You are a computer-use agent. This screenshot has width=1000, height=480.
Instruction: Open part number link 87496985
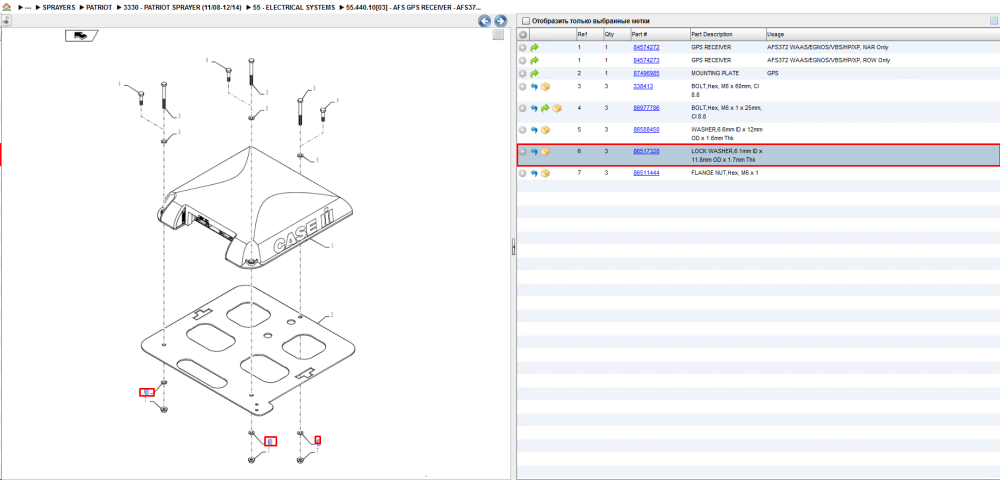[646, 73]
